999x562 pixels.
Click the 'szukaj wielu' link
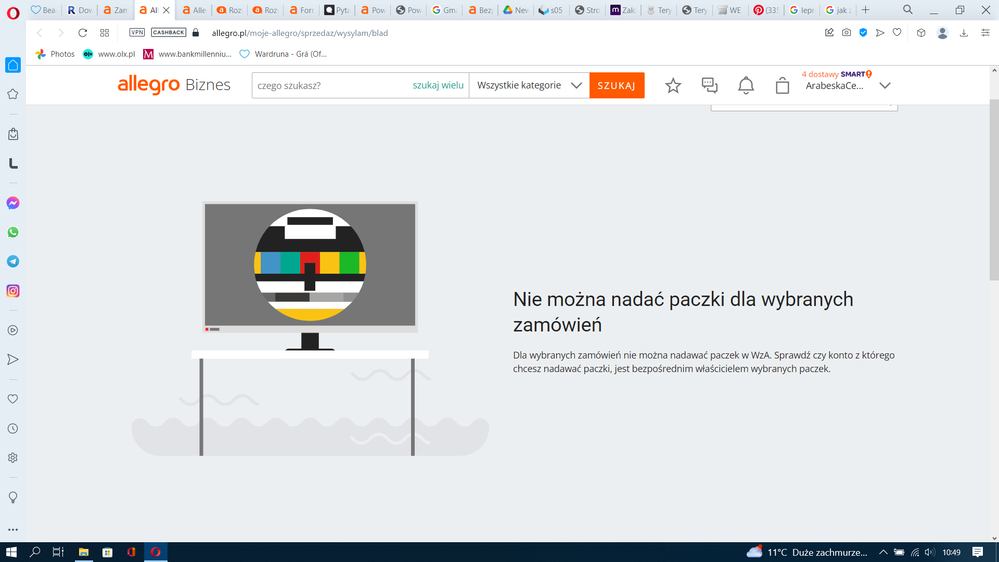[438, 85]
